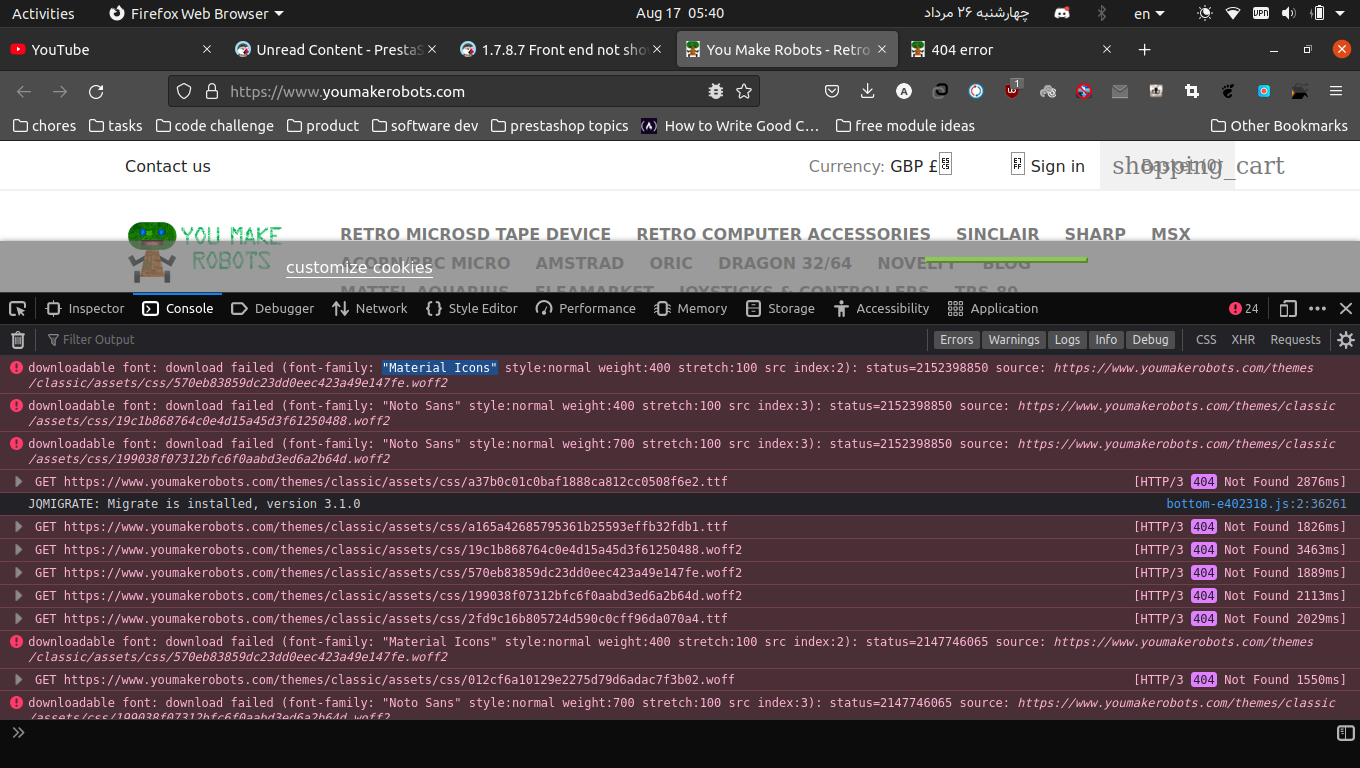The height and width of the screenshot is (768, 1360).
Task: Switch to multi-line editor mode icon
Action: pos(1345,734)
